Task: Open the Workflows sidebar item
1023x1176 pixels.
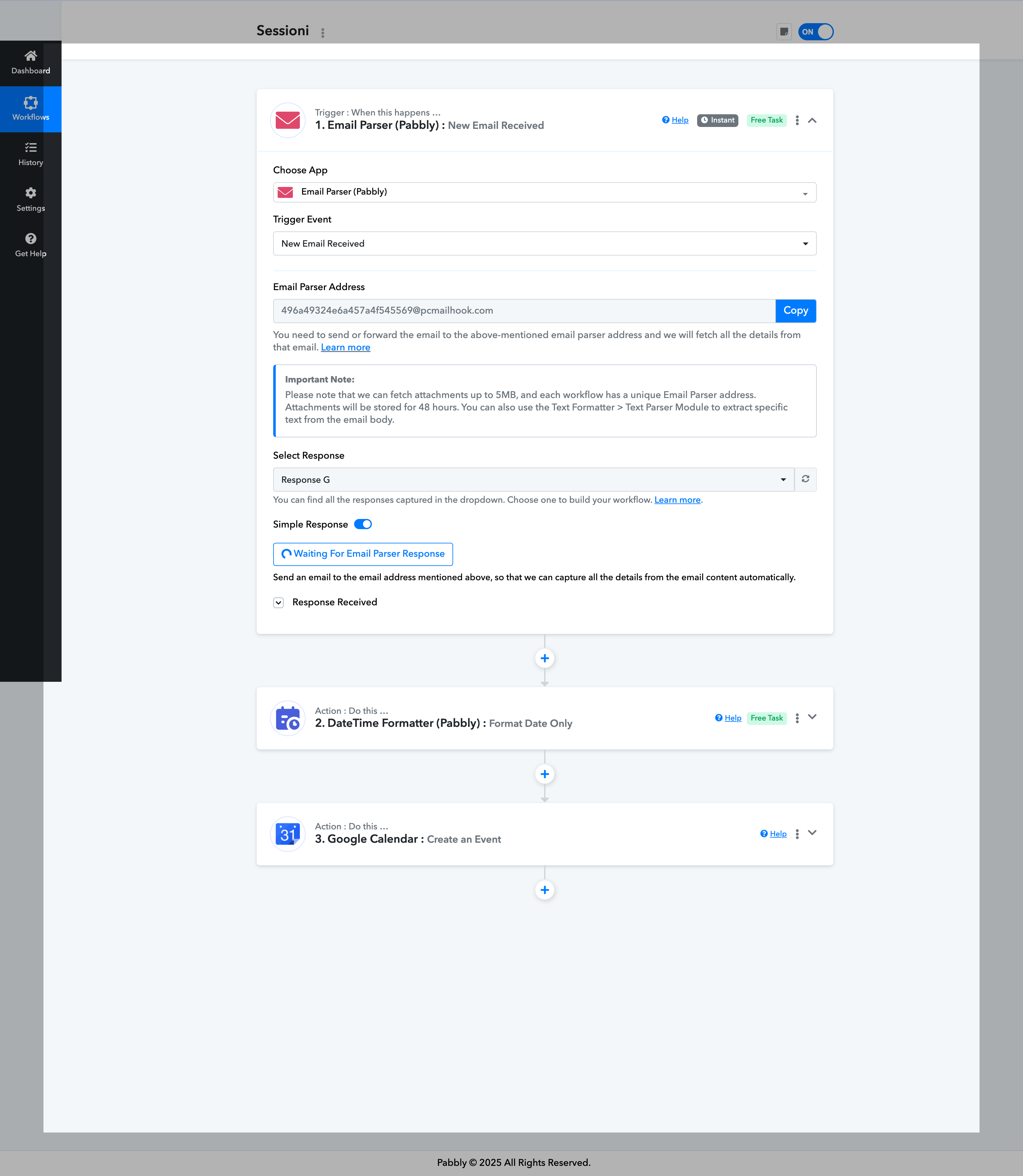Action: coord(31,109)
